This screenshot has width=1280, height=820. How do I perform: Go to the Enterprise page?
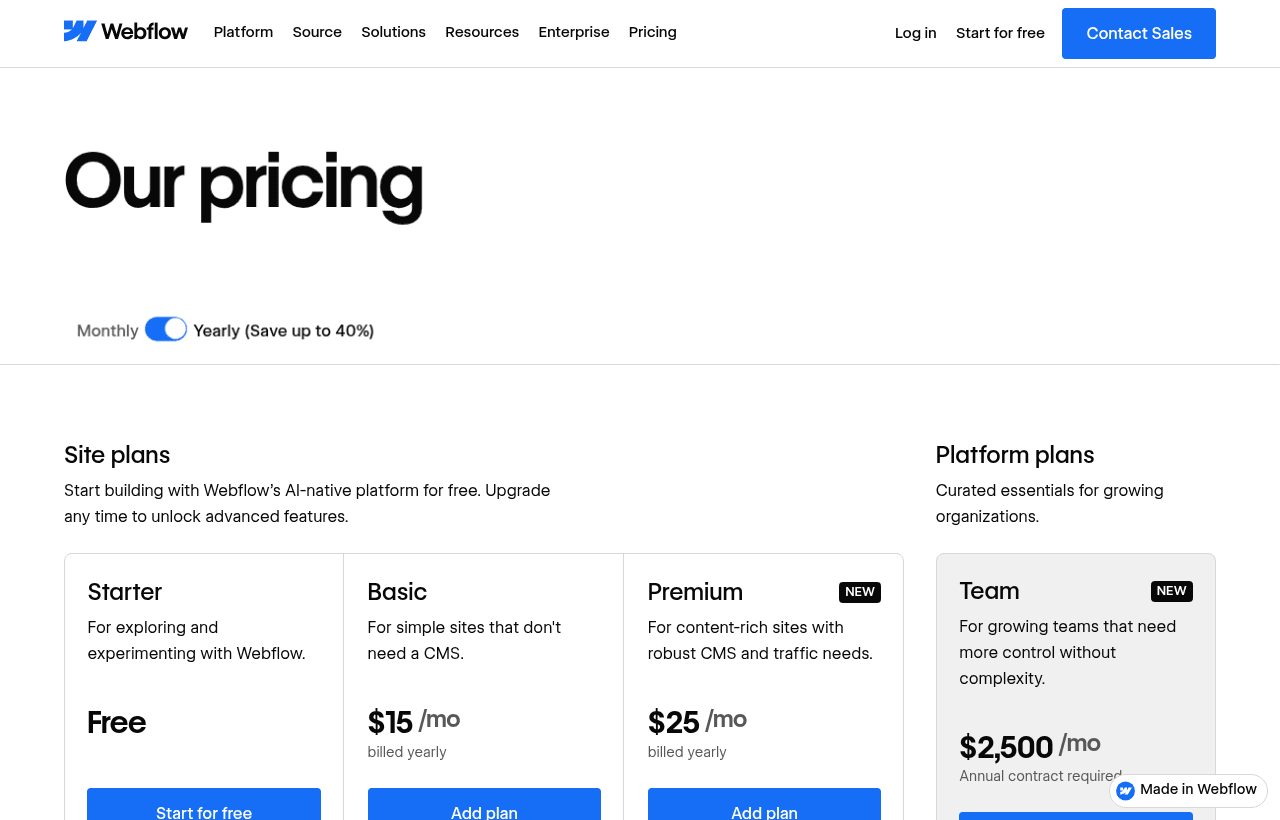(574, 32)
